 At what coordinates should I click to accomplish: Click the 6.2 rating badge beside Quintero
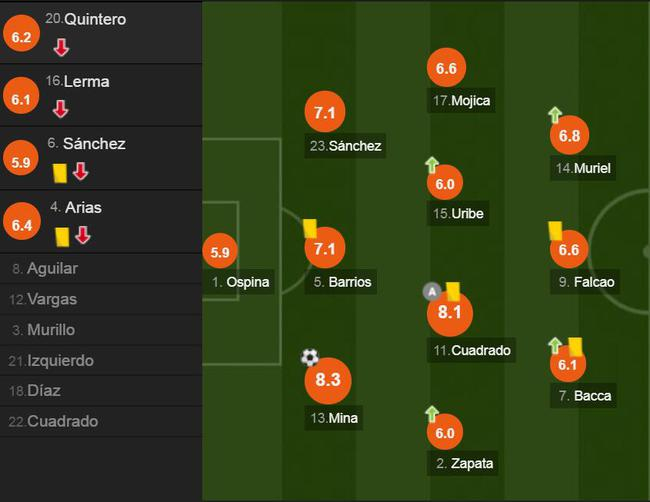pos(22,37)
